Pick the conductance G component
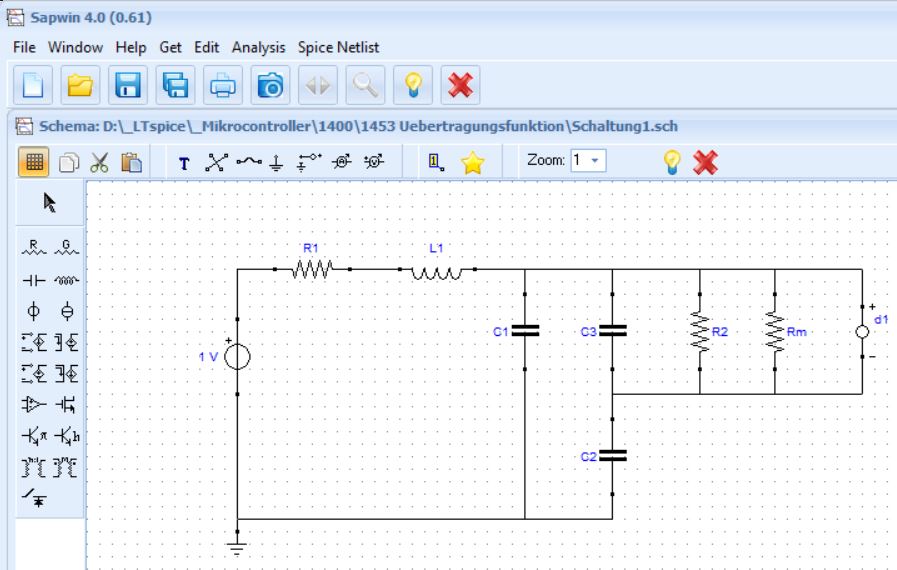The height and width of the screenshot is (570, 897). [x=66, y=248]
